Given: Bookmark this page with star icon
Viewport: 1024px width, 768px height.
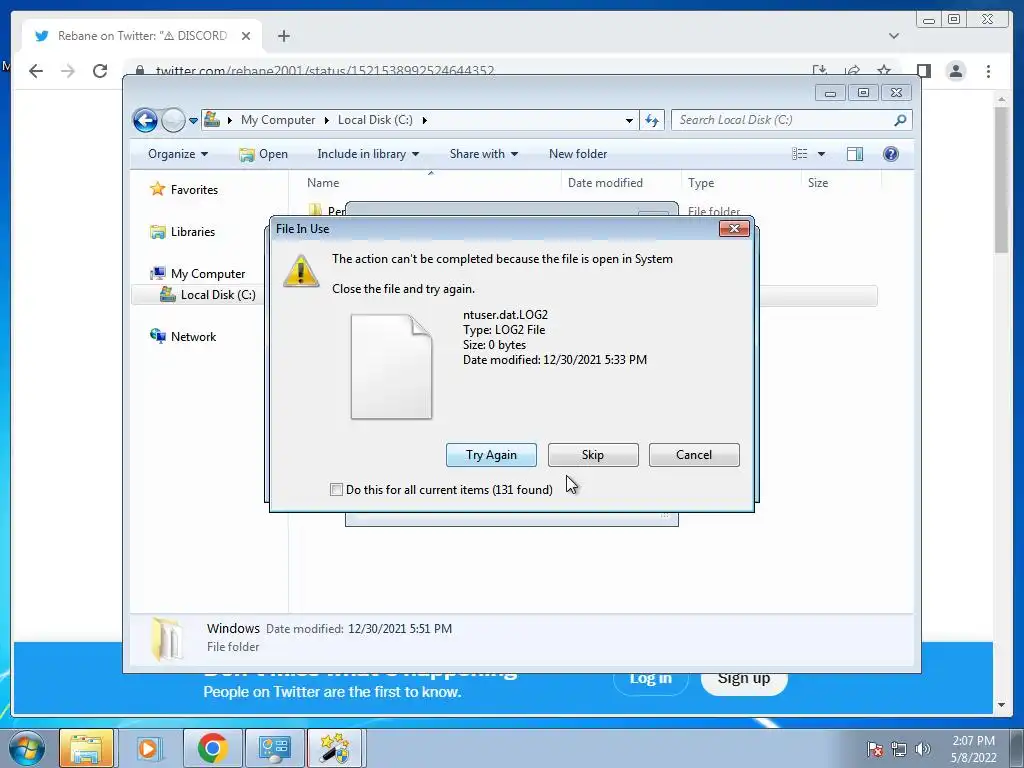Looking at the screenshot, I should (884, 71).
